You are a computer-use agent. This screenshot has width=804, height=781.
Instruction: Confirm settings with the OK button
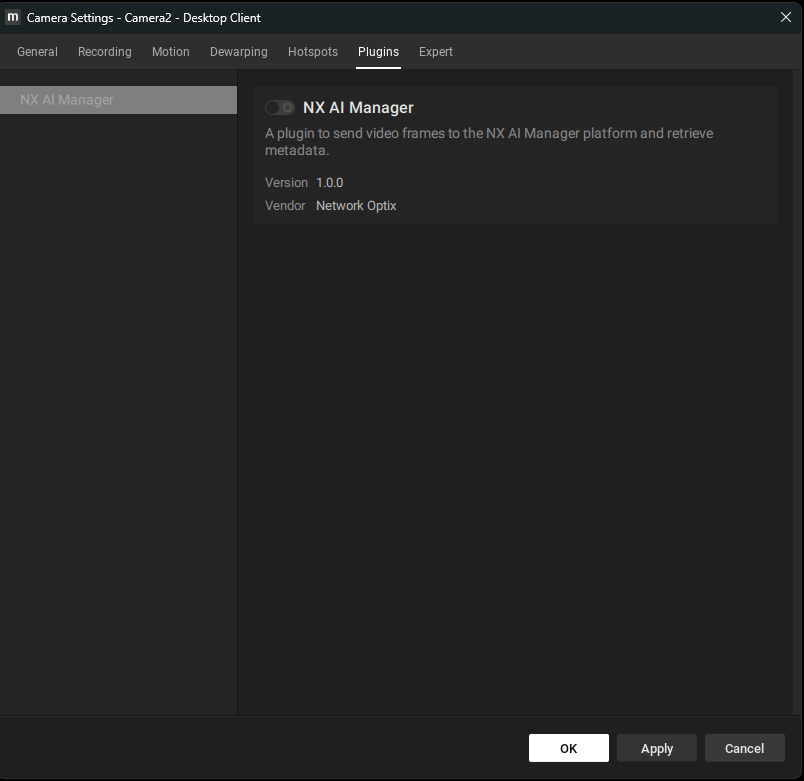(x=569, y=748)
